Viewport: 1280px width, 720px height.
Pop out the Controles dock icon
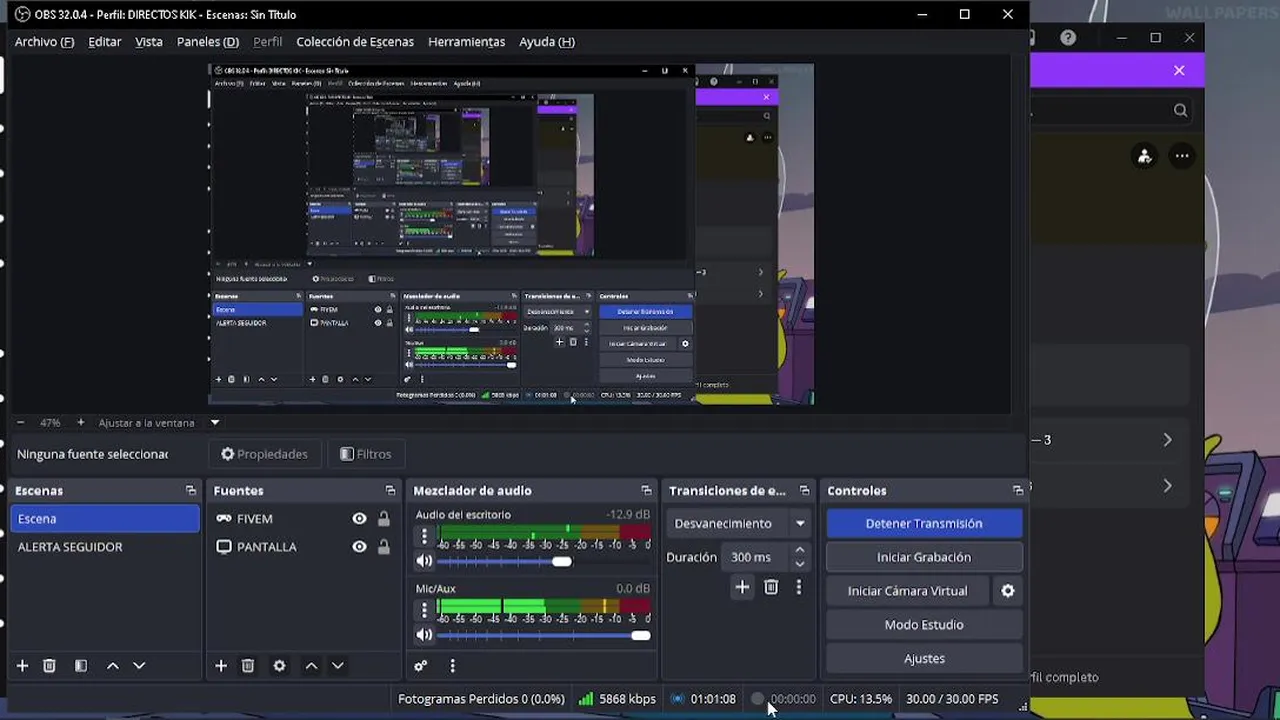coord(1018,491)
